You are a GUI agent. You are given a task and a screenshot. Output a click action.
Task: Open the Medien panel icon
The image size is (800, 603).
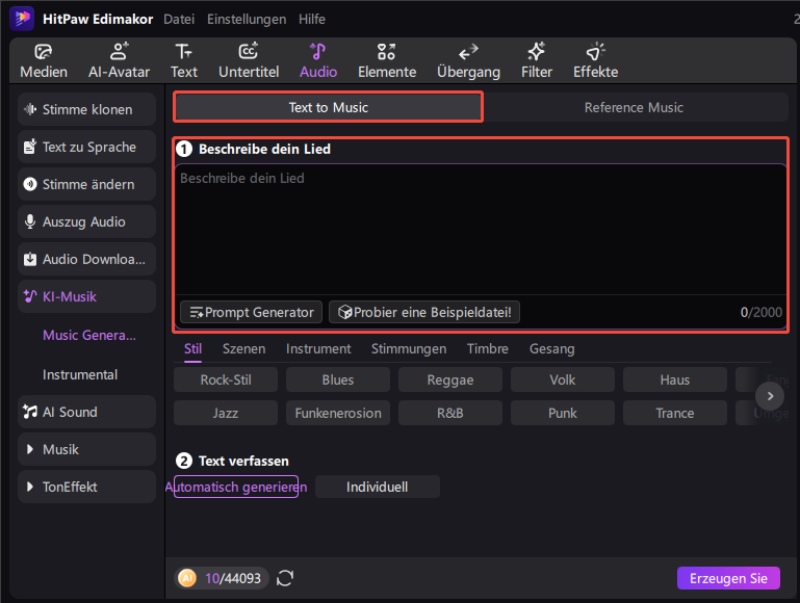(43, 52)
